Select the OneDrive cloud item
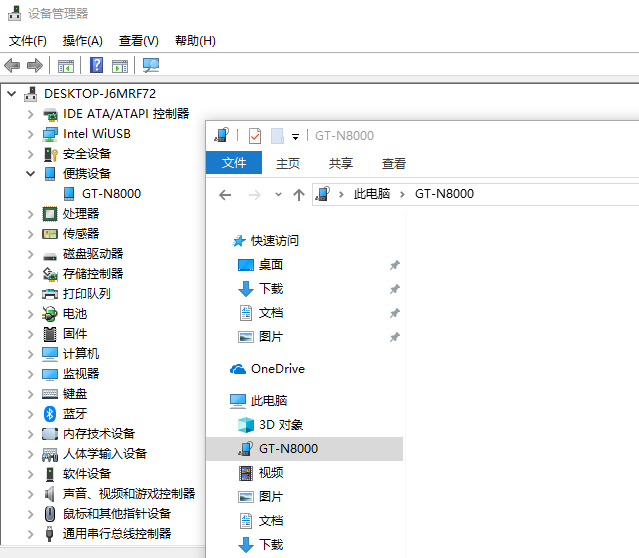The height and width of the screenshot is (558, 639). [277, 369]
